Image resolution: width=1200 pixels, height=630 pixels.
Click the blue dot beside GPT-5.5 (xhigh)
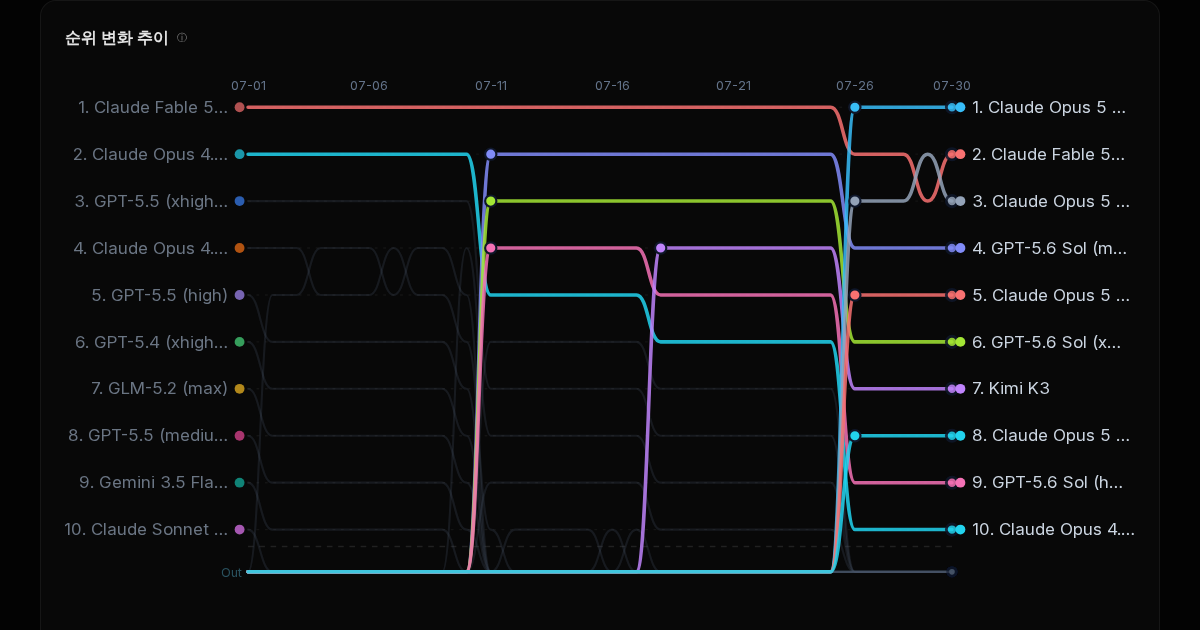[x=239, y=201]
